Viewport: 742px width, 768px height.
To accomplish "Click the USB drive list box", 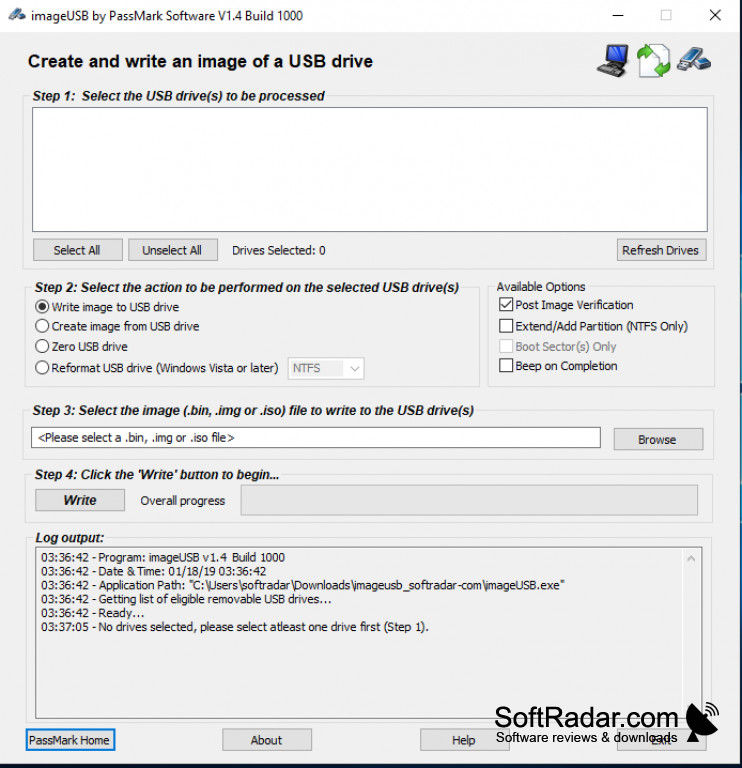I will [370, 169].
